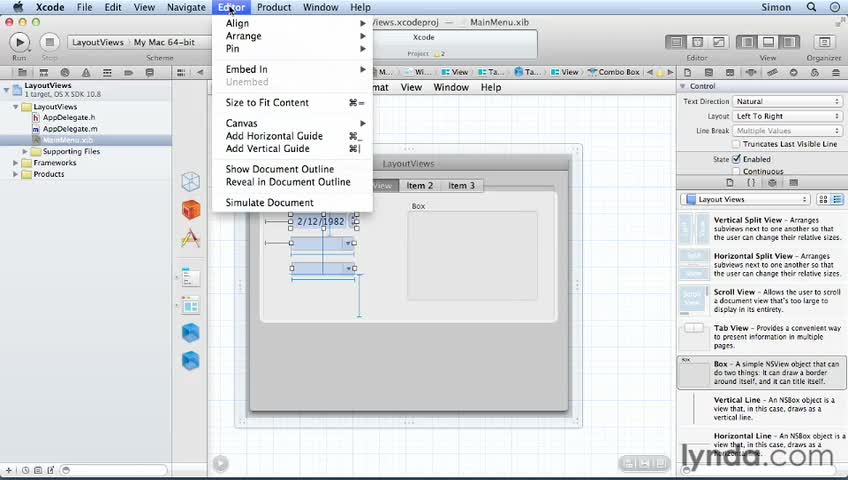Toggle Truncates Last Visible Line checkbox
Viewport: 848px width, 480px height.
pyautogui.click(x=736, y=144)
